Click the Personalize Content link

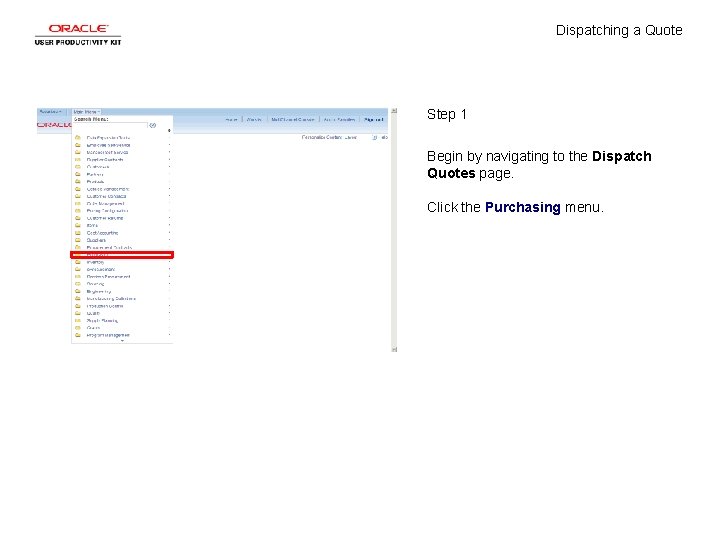click(x=321, y=137)
